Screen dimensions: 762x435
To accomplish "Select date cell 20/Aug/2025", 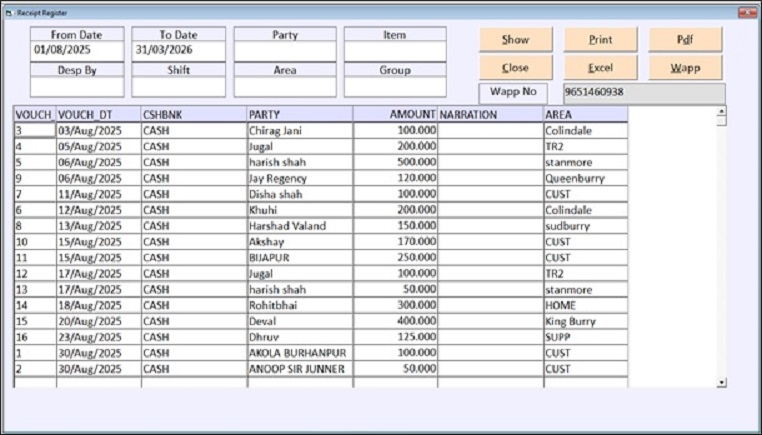I will coord(98,321).
